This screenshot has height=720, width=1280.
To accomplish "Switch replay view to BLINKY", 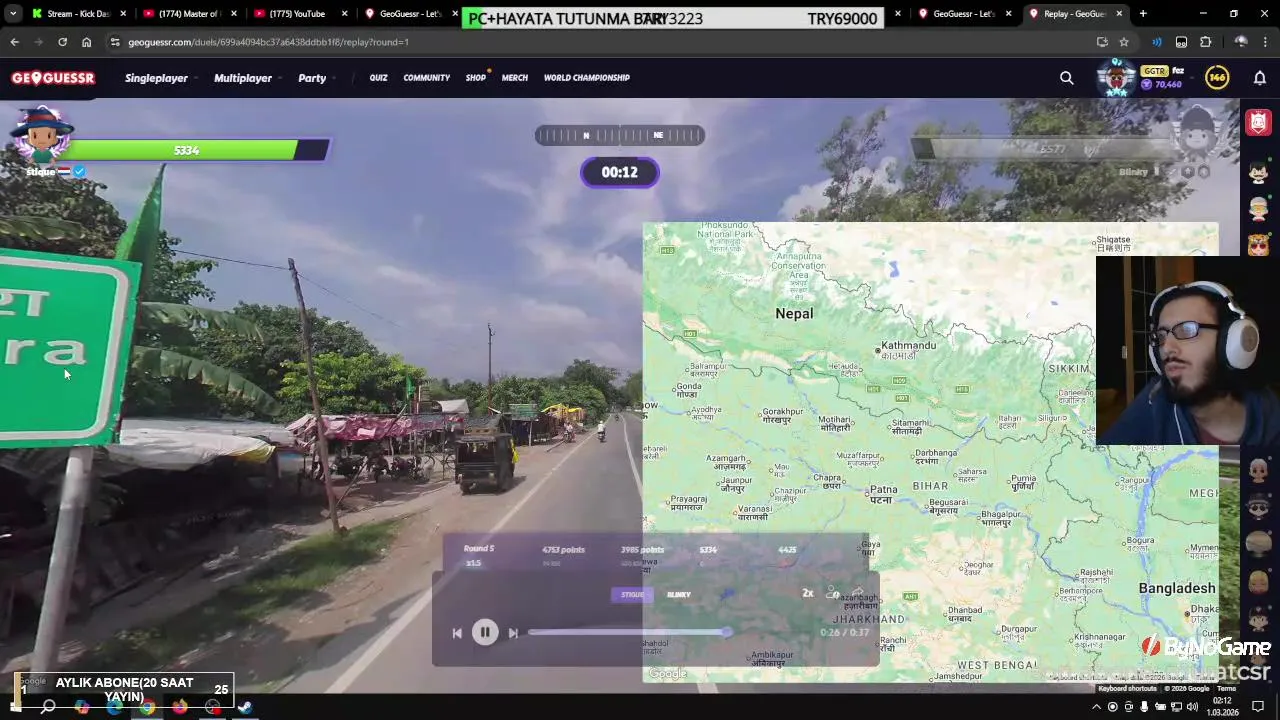I will [679, 595].
